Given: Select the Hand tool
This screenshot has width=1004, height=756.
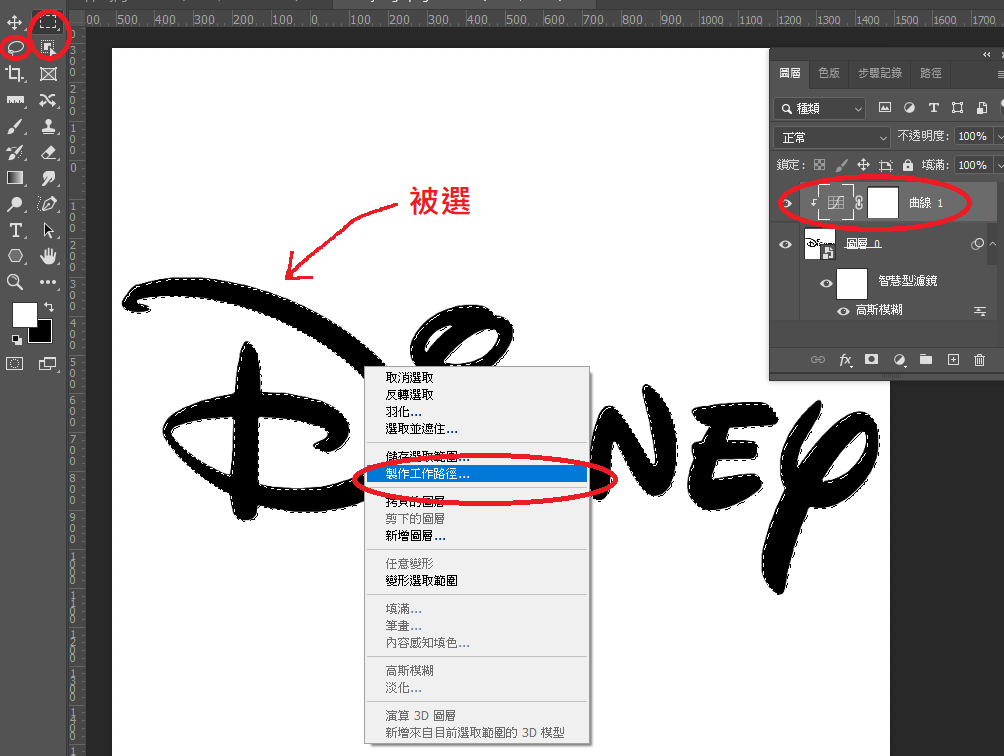Looking at the screenshot, I should point(48,256).
